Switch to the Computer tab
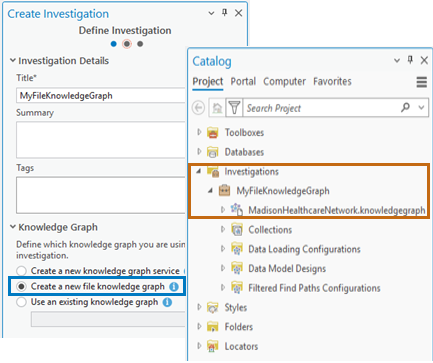Viewport: 433px width, 363px height. pos(284,81)
